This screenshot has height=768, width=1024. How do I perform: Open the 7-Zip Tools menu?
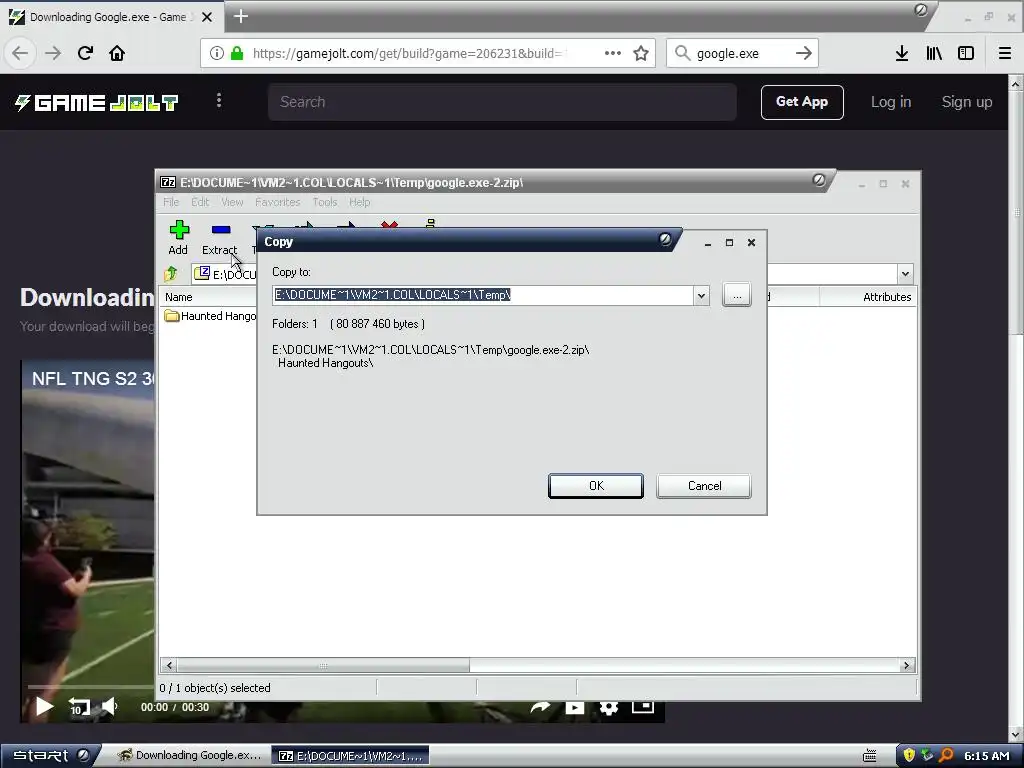325,202
